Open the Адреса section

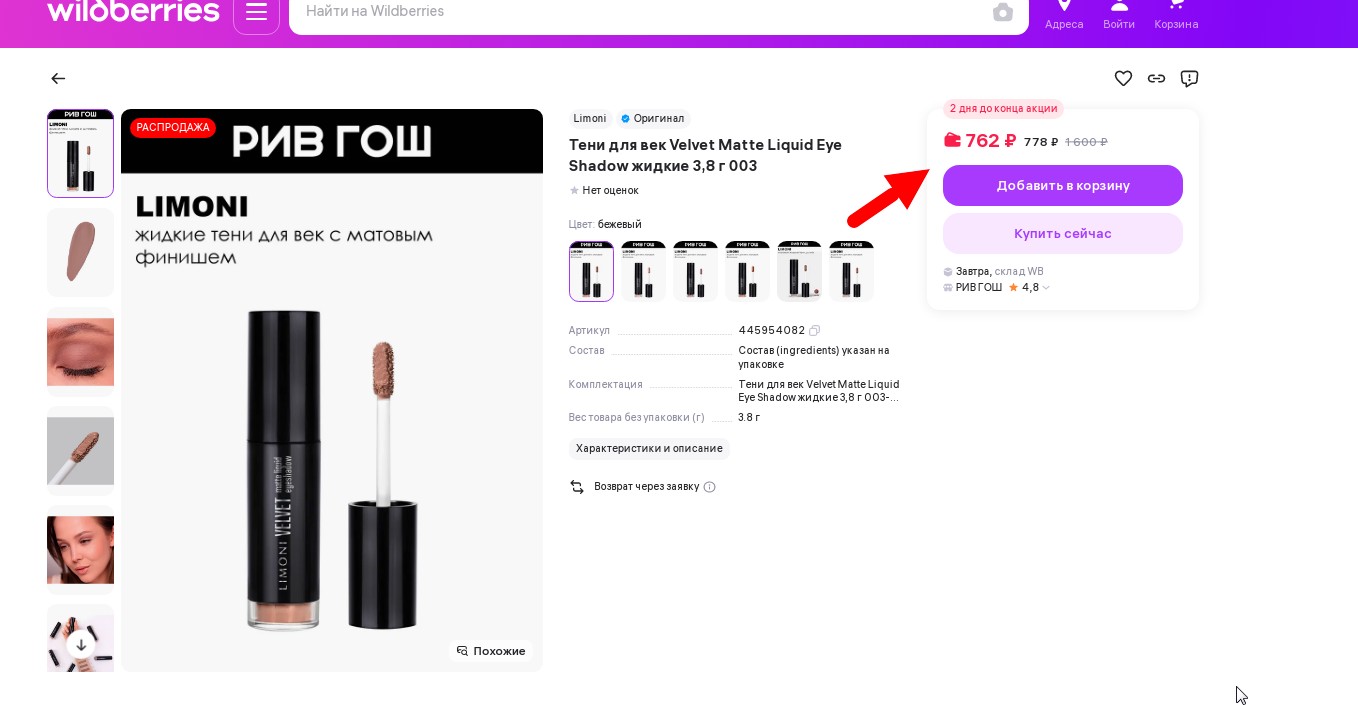coord(1064,15)
